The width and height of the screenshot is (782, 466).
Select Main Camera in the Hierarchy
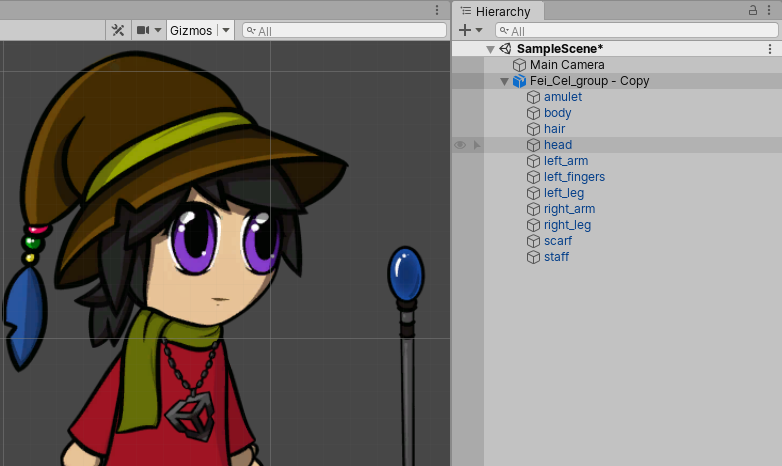566,65
